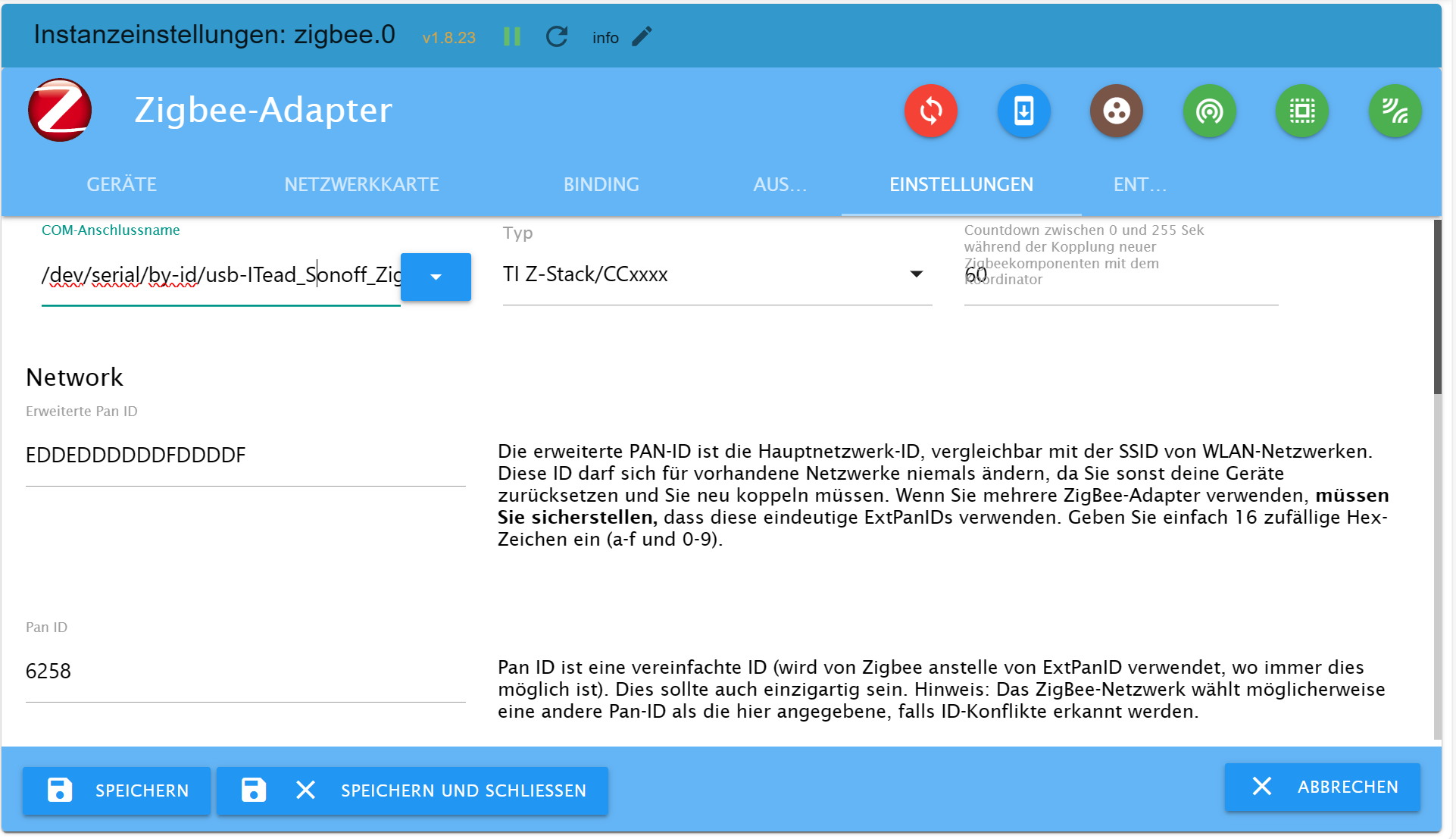Open the brown groups round button
The height and width of the screenshot is (839, 1456).
1117,111
